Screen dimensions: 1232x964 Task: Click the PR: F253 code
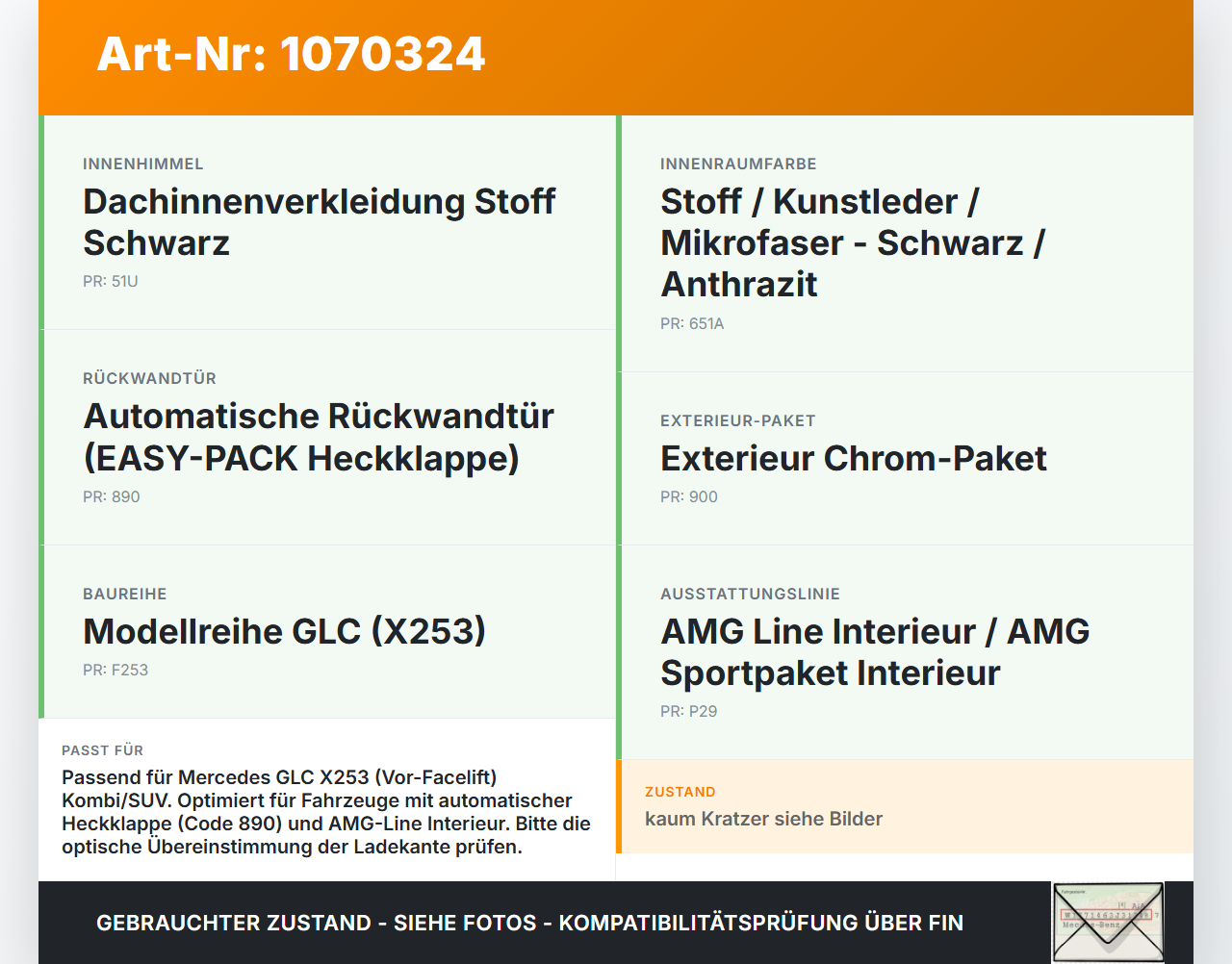[x=115, y=671]
